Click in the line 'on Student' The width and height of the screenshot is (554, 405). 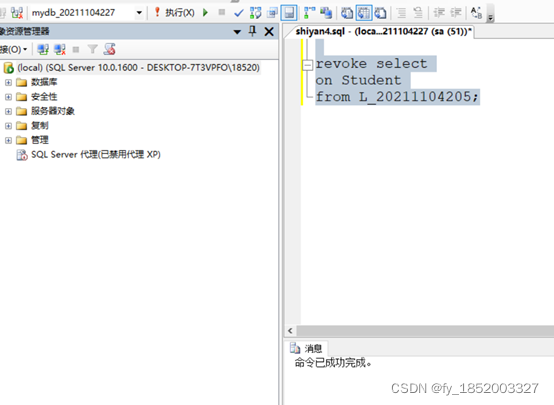pyautogui.click(x=358, y=80)
